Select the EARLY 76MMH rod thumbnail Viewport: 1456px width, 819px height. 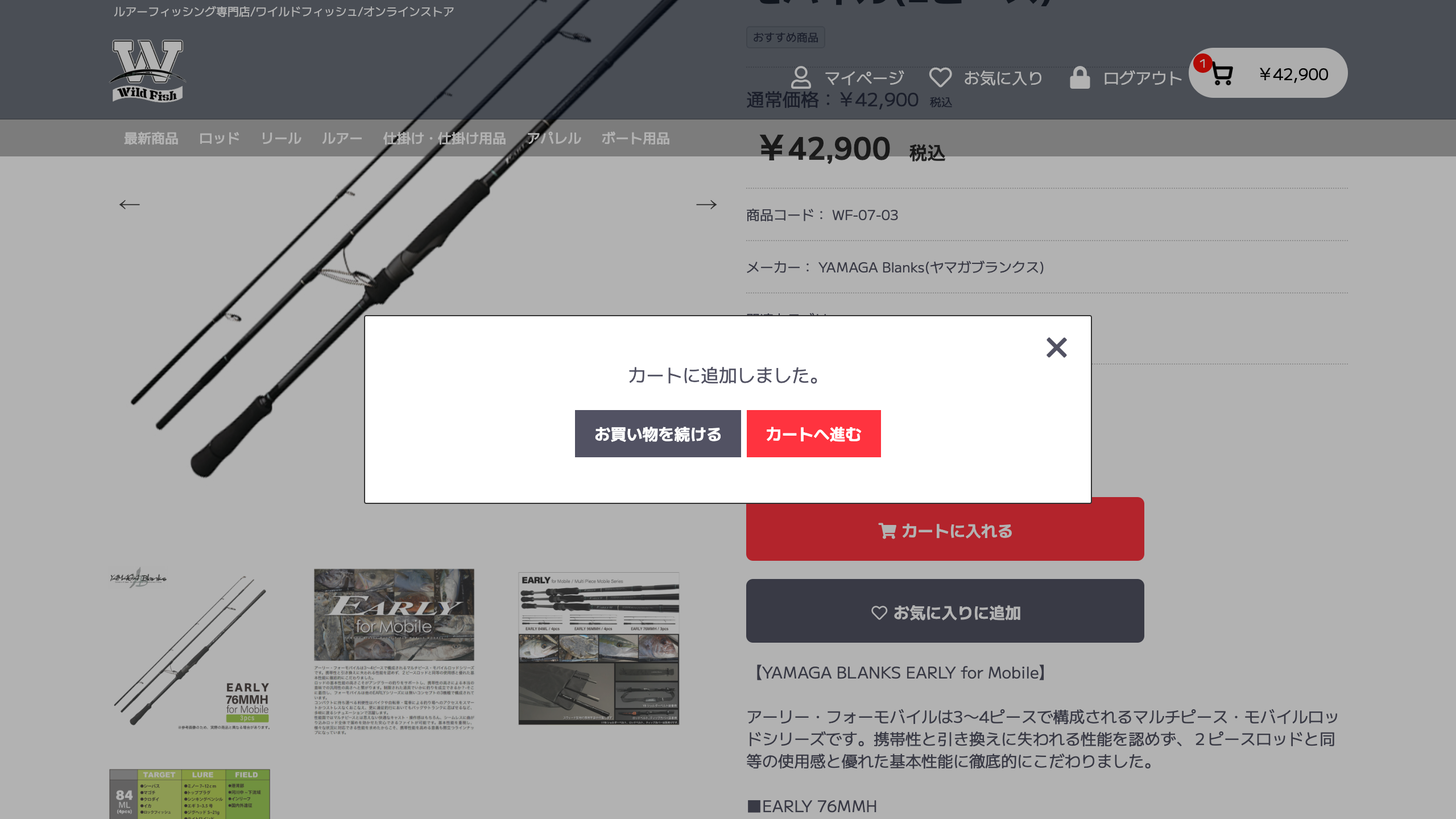191,648
